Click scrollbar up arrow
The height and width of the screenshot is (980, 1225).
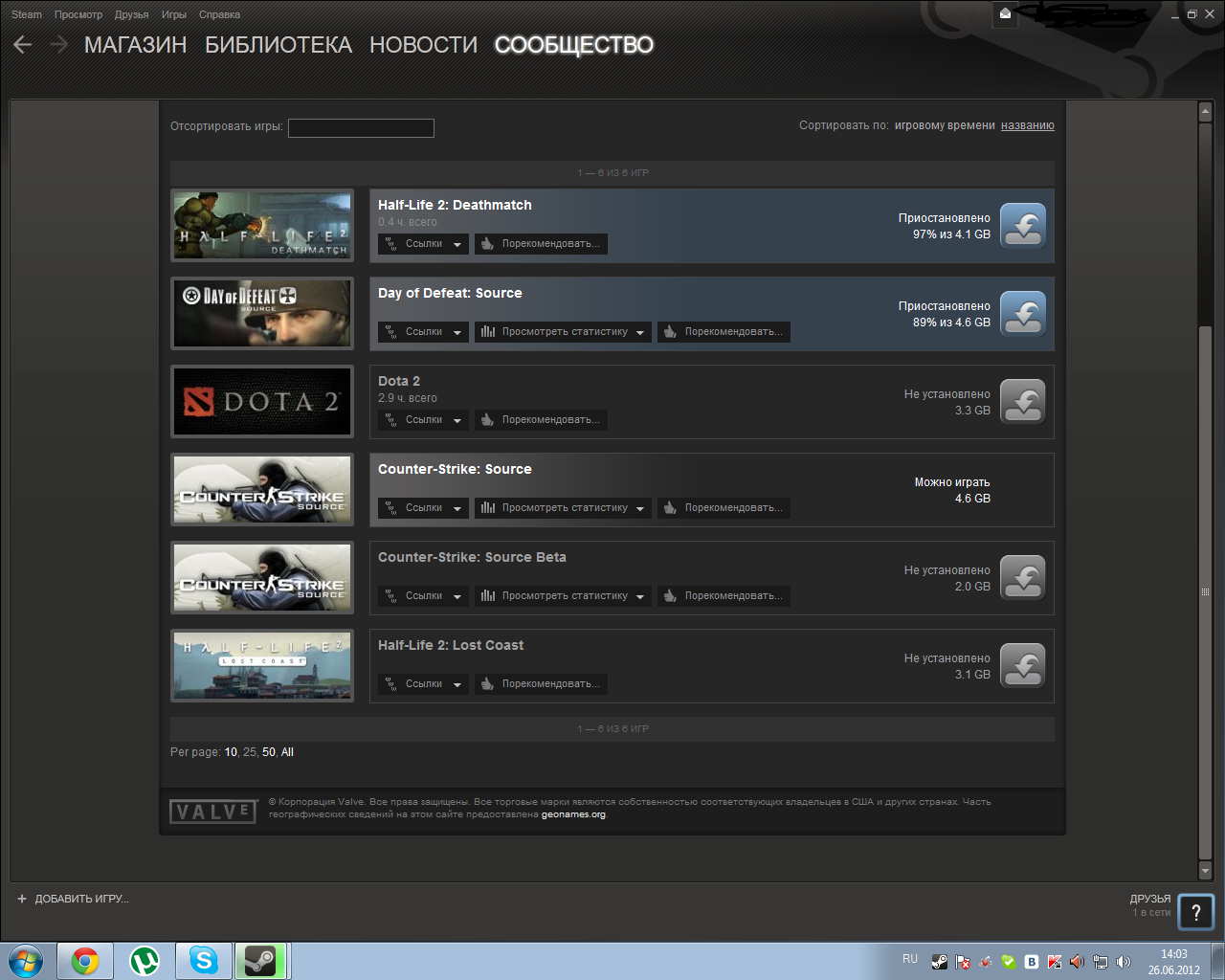tap(1206, 112)
